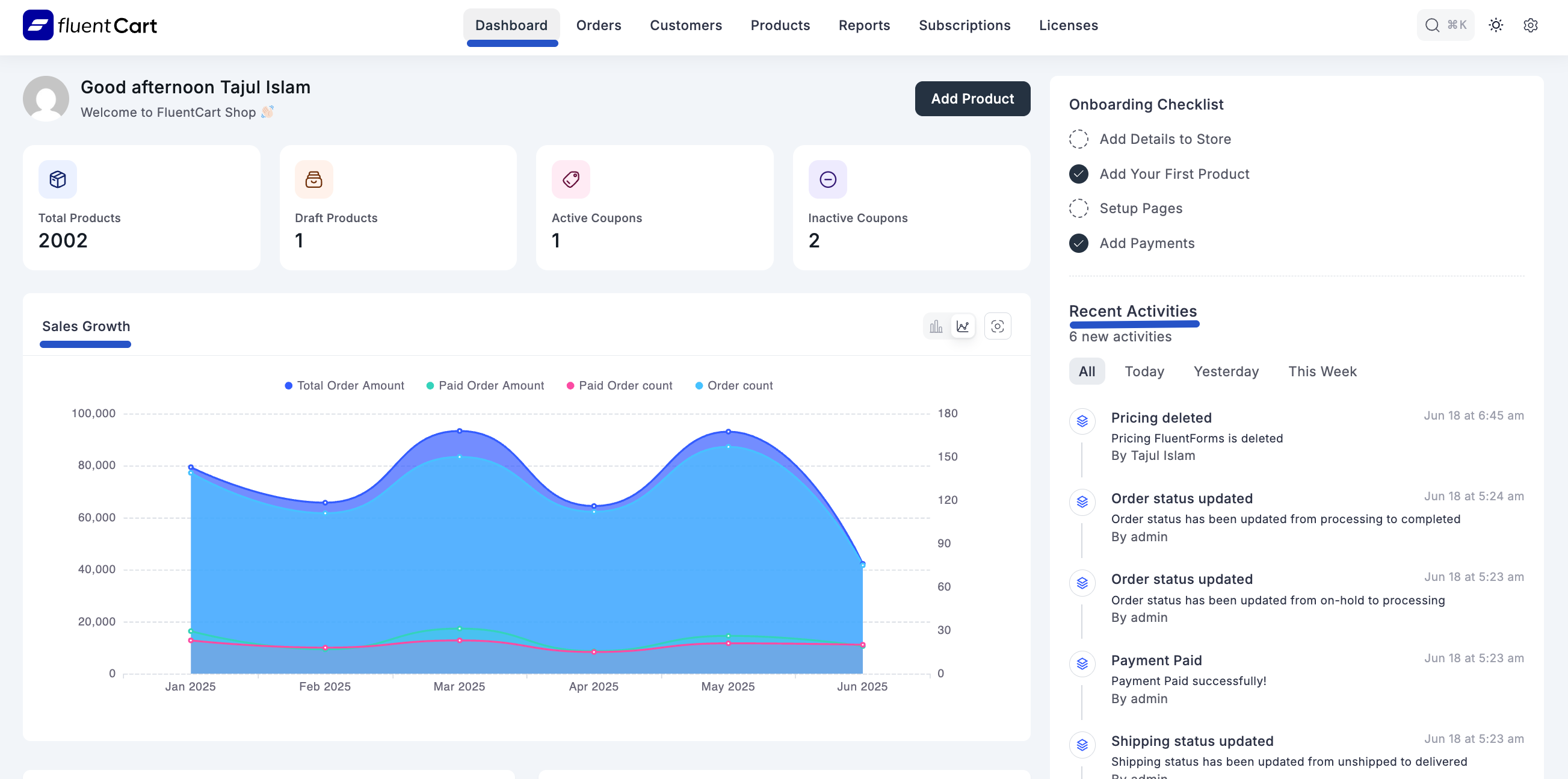The width and height of the screenshot is (1568, 779).
Task: Click the Total Products box icon
Action: coord(58,179)
